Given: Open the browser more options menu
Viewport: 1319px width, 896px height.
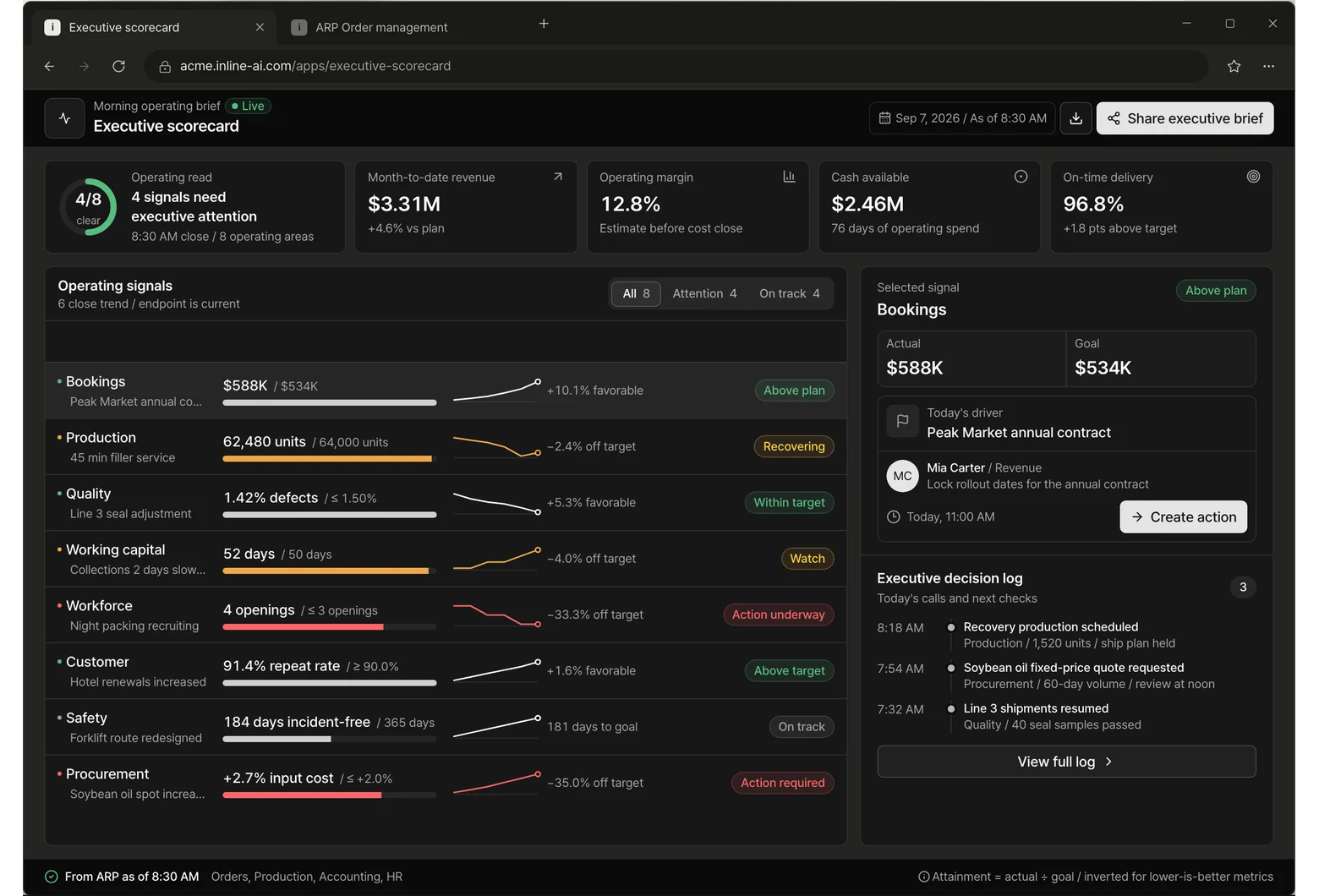Looking at the screenshot, I should point(1268,66).
